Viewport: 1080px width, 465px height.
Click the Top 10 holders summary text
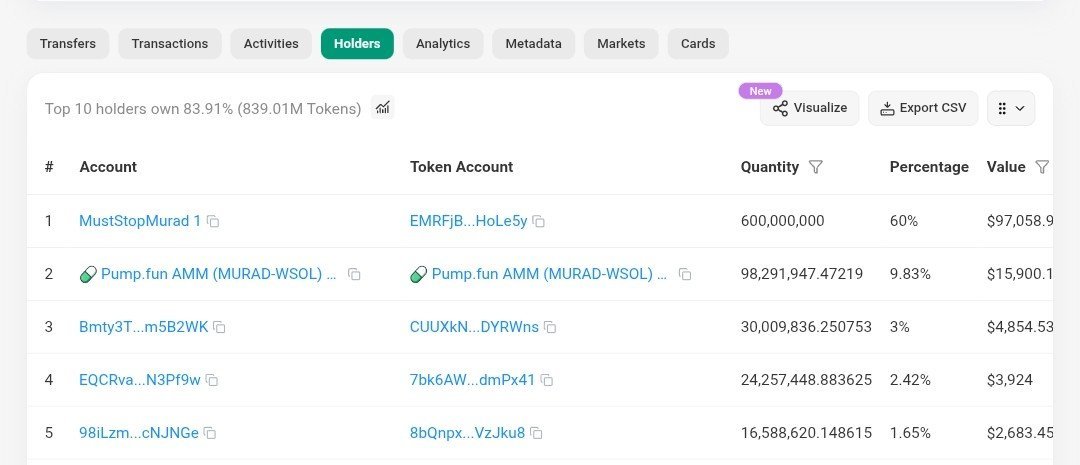(203, 109)
